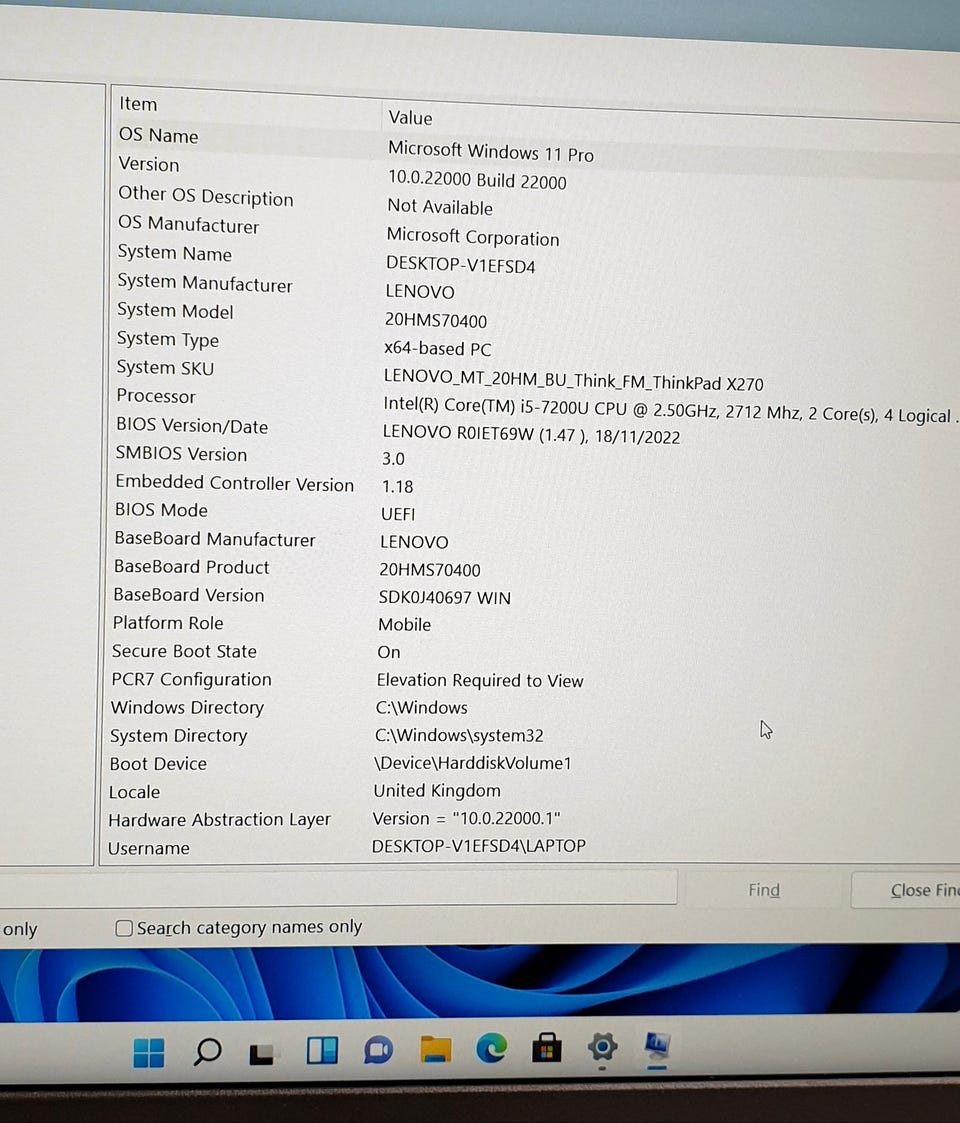The height and width of the screenshot is (1123, 960).
Task: Select the BaseBoard Version row
Action: click(x=188, y=594)
